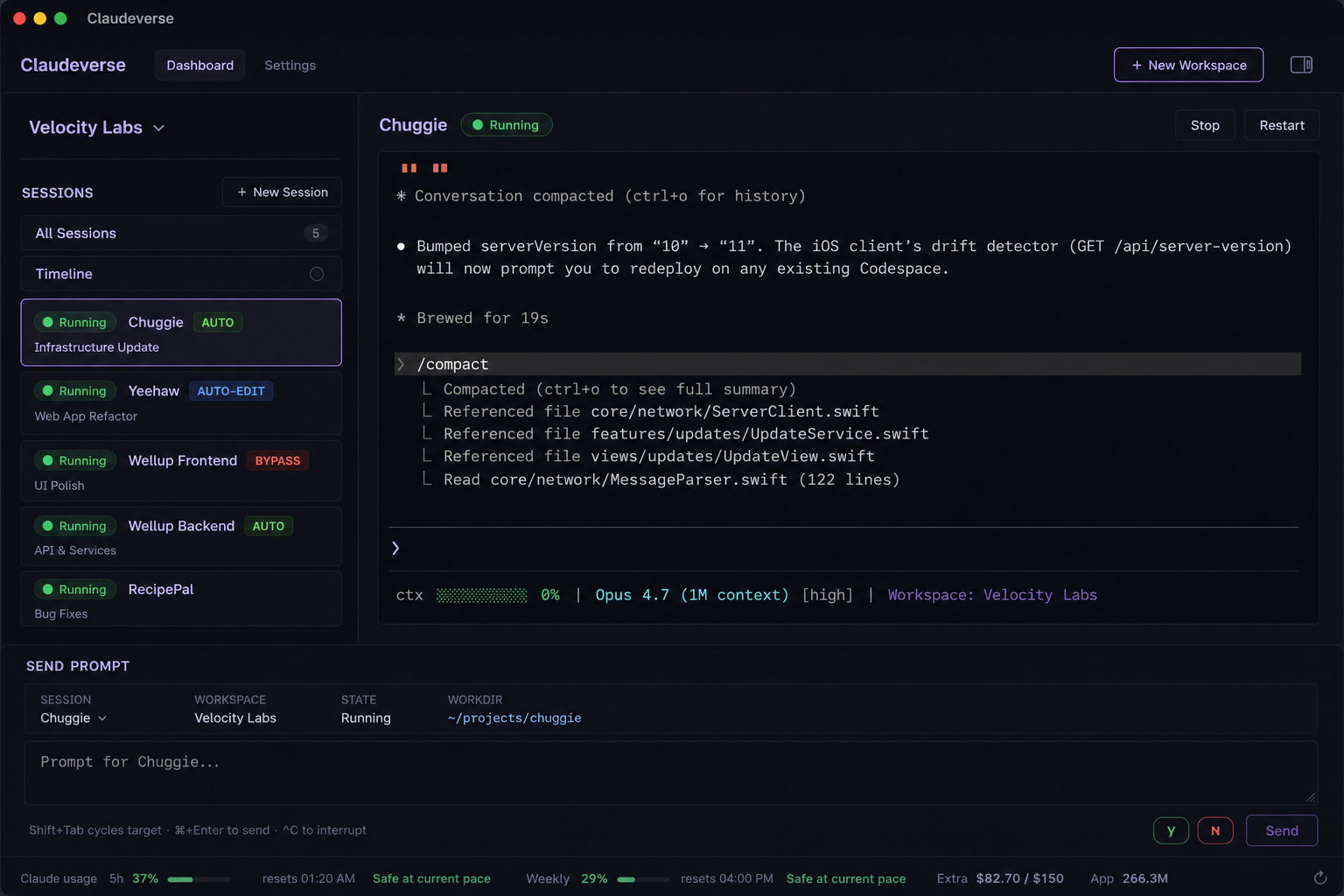Start a New Session
This screenshot has height=896, width=1344.
click(x=282, y=192)
